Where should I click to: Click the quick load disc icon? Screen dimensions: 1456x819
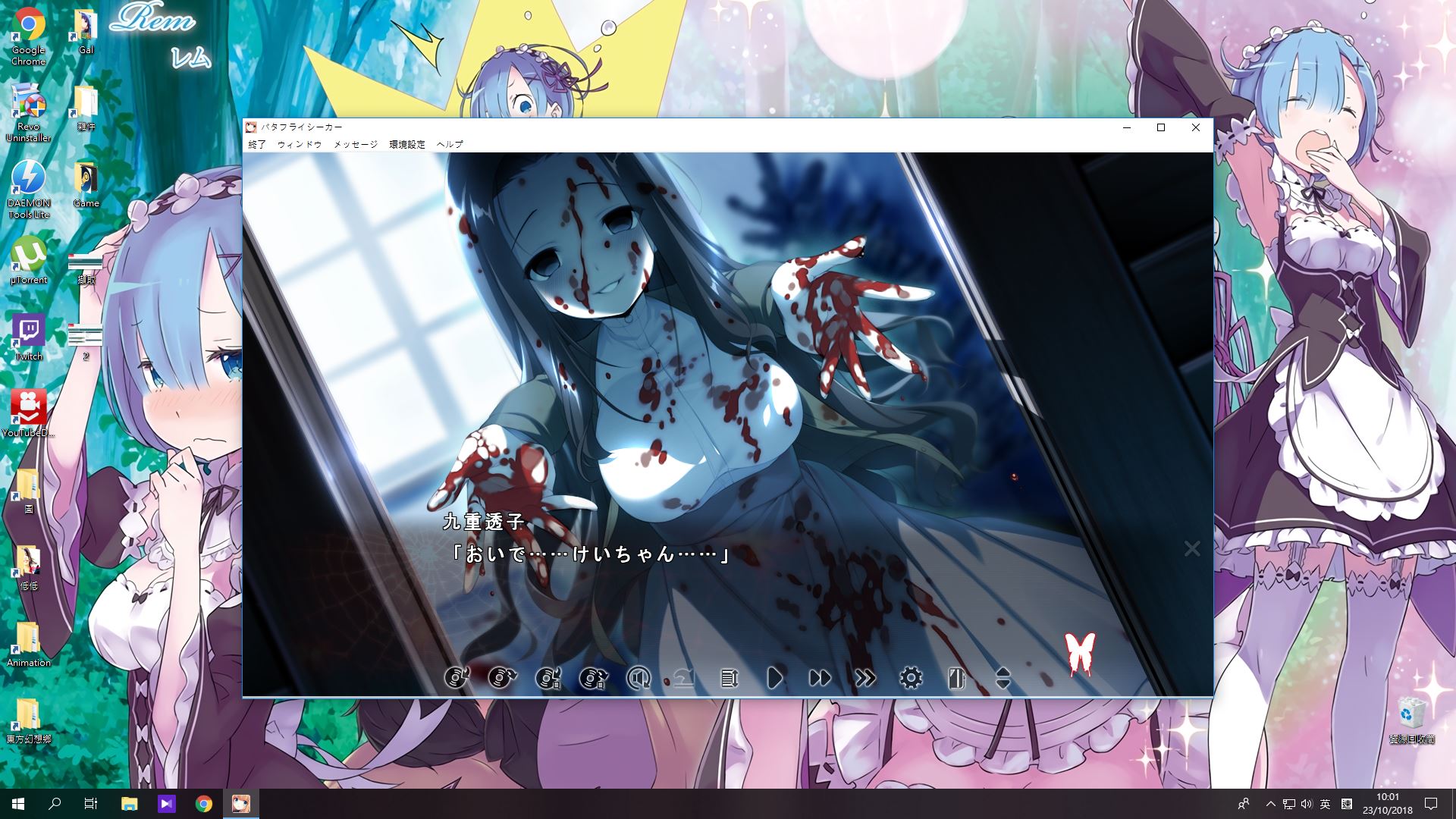593,677
